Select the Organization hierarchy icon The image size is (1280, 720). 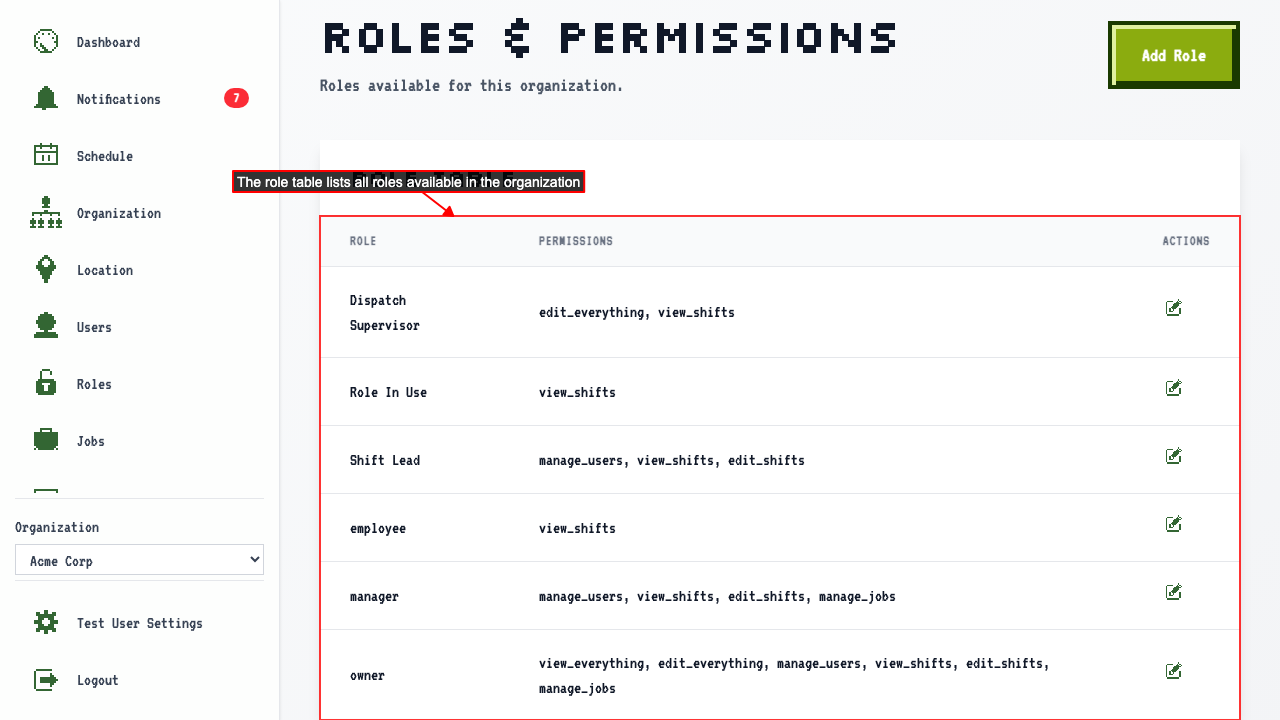tap(46, 213)
